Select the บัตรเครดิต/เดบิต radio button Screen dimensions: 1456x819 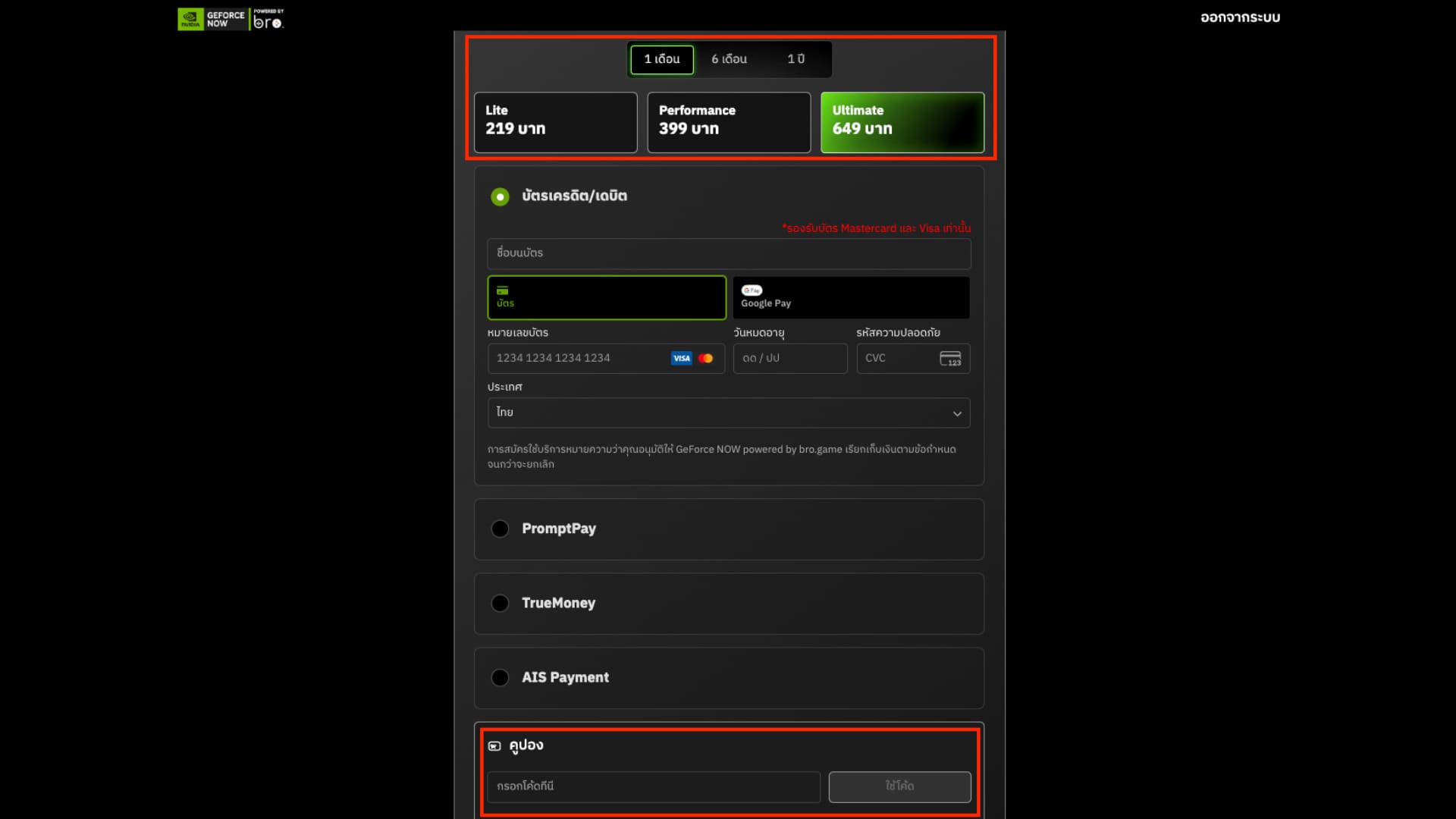coord(500,196)
